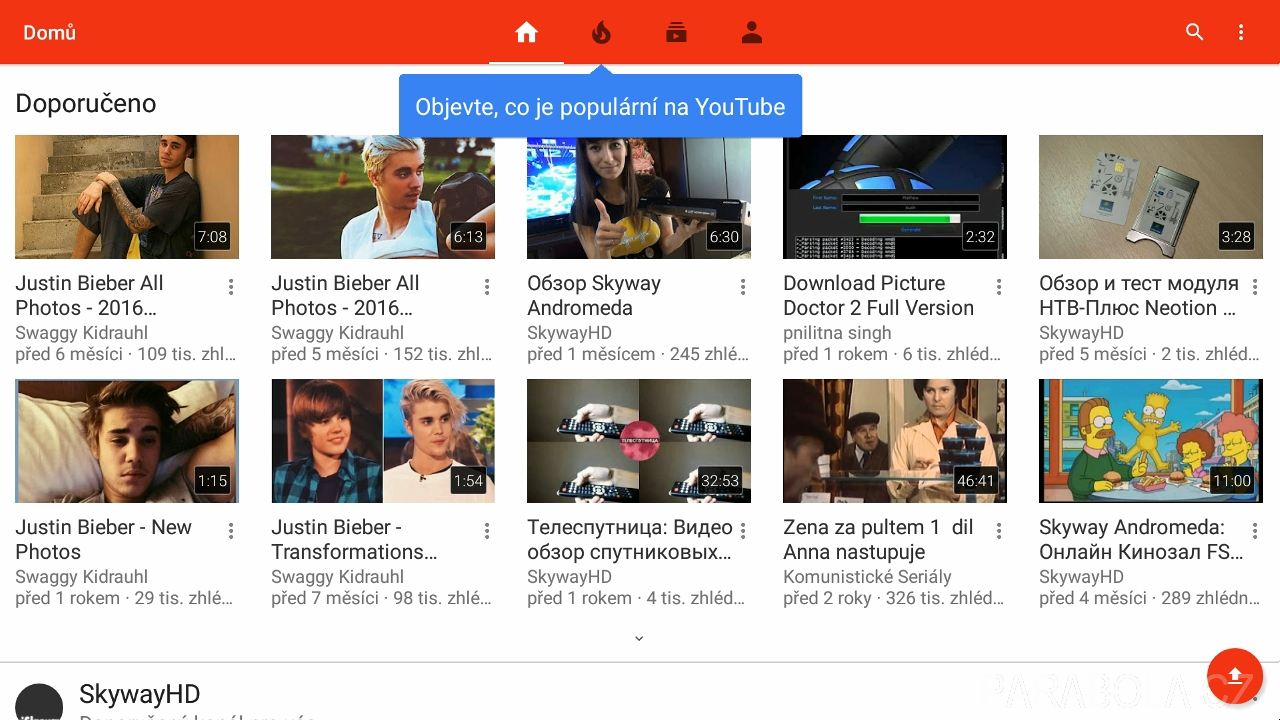This screenshot has width=1280, height=720.
Task: Click the 'Doporučeno' section heading
Action: pyautogui.click(x=86, y=103)
